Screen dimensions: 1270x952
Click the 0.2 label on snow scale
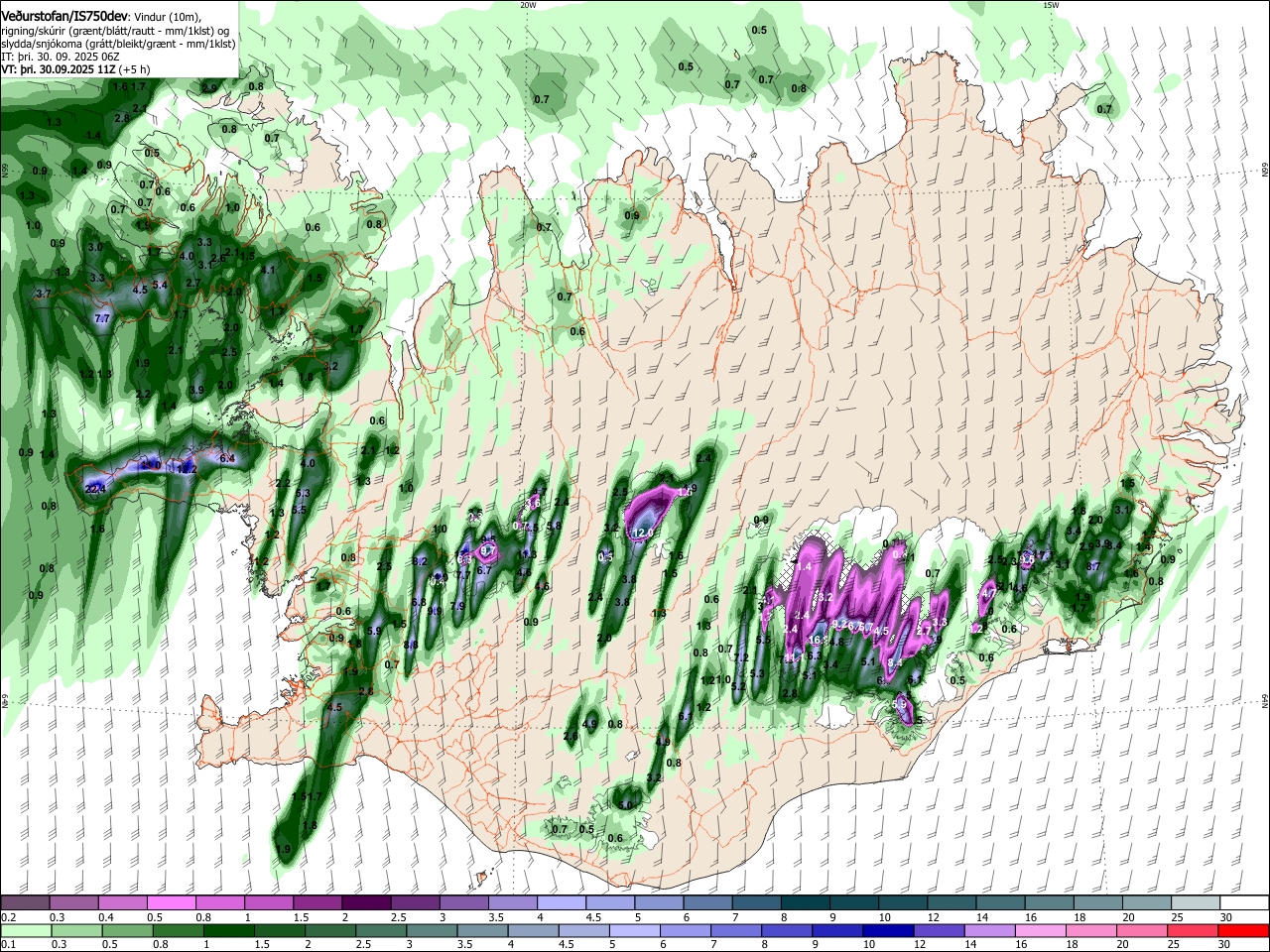(x=8, y=917)
